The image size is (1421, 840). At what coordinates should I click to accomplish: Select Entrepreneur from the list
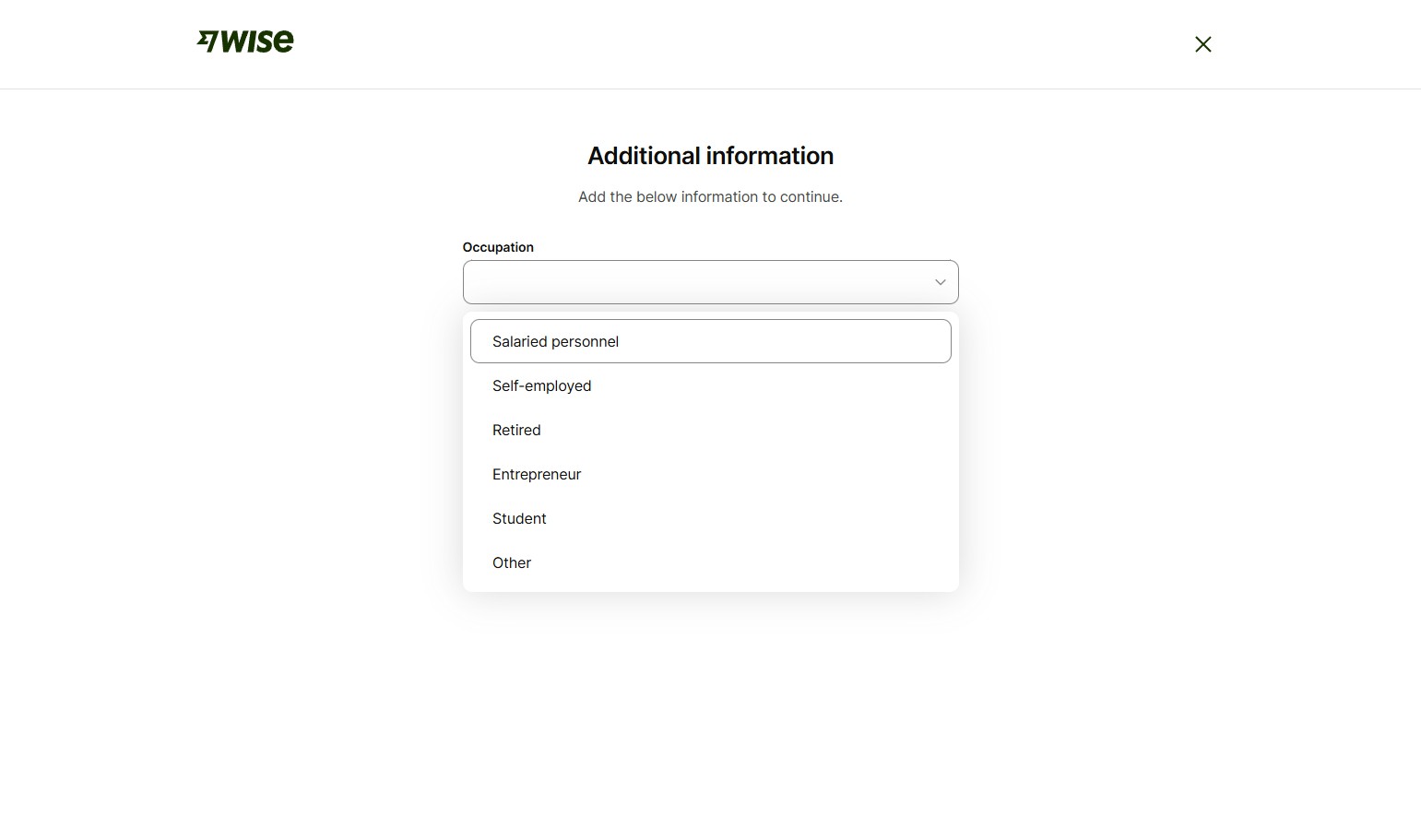tap(537, 474)
